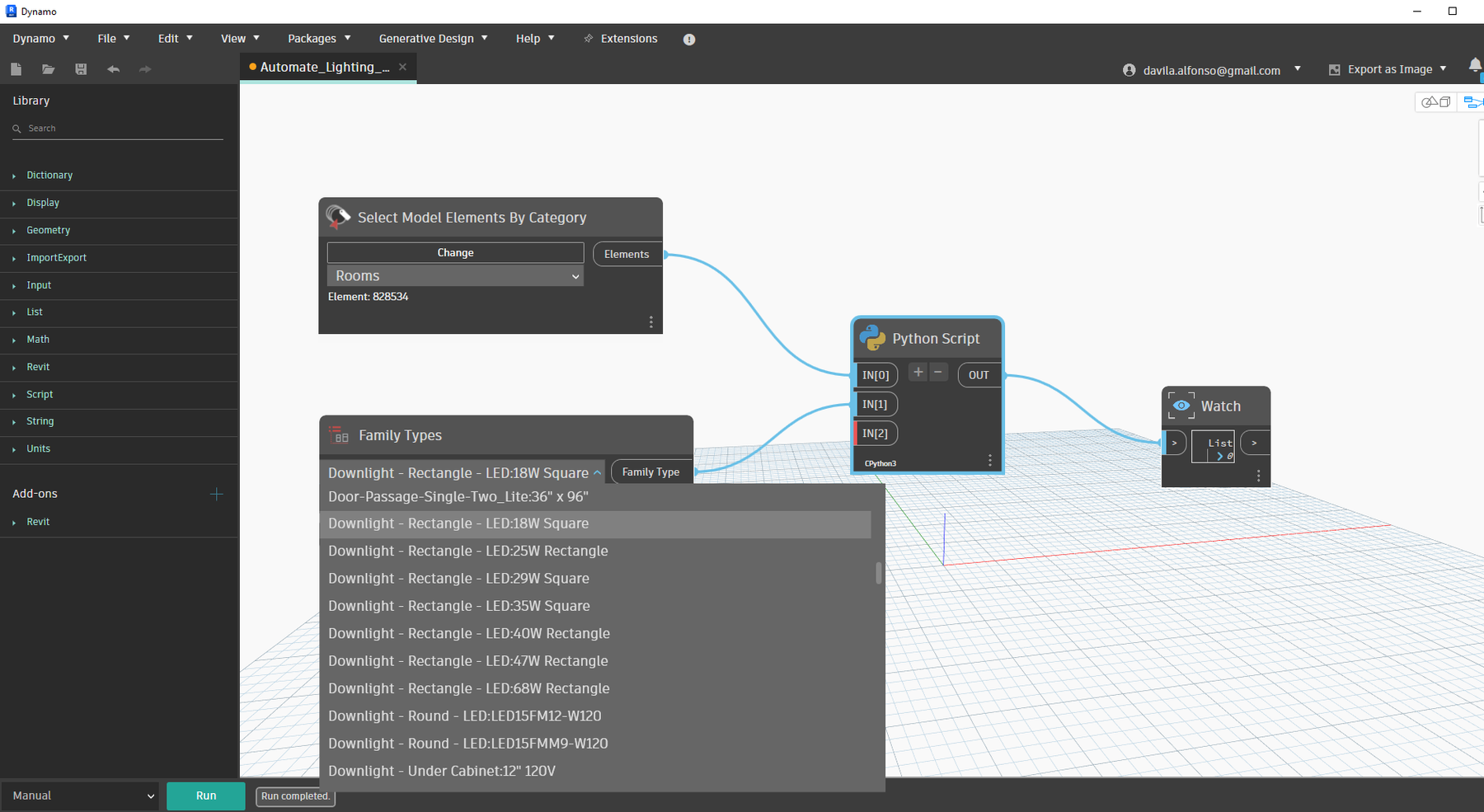Click the Python Script OUT port
Viewport: 1484px width, 812px height.
[979, 375]
